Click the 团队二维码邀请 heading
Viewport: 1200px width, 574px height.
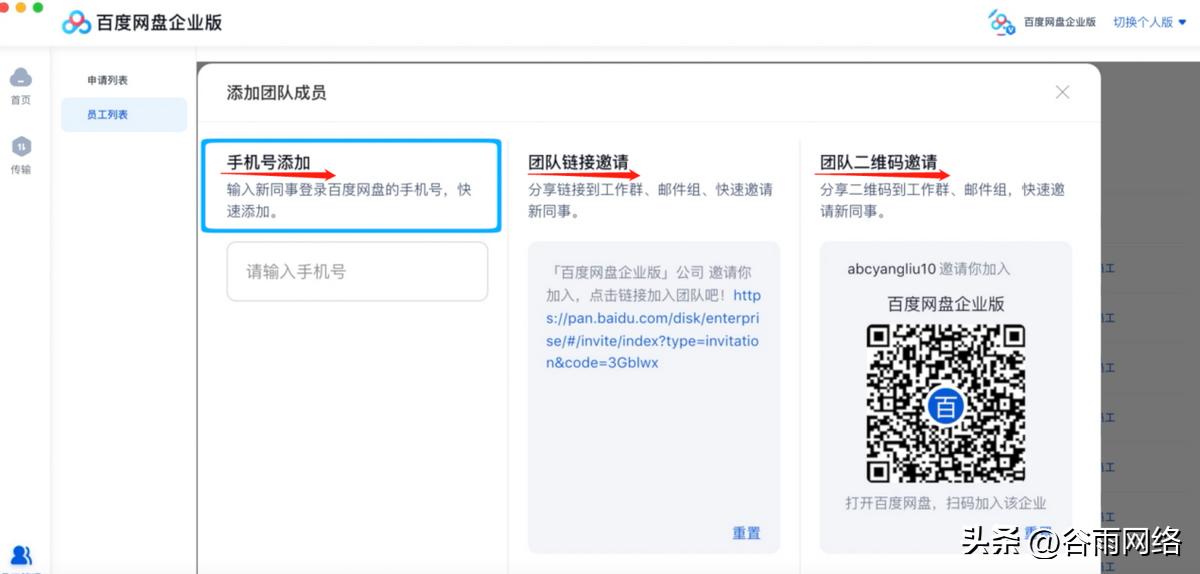click(x=879, y=163)
